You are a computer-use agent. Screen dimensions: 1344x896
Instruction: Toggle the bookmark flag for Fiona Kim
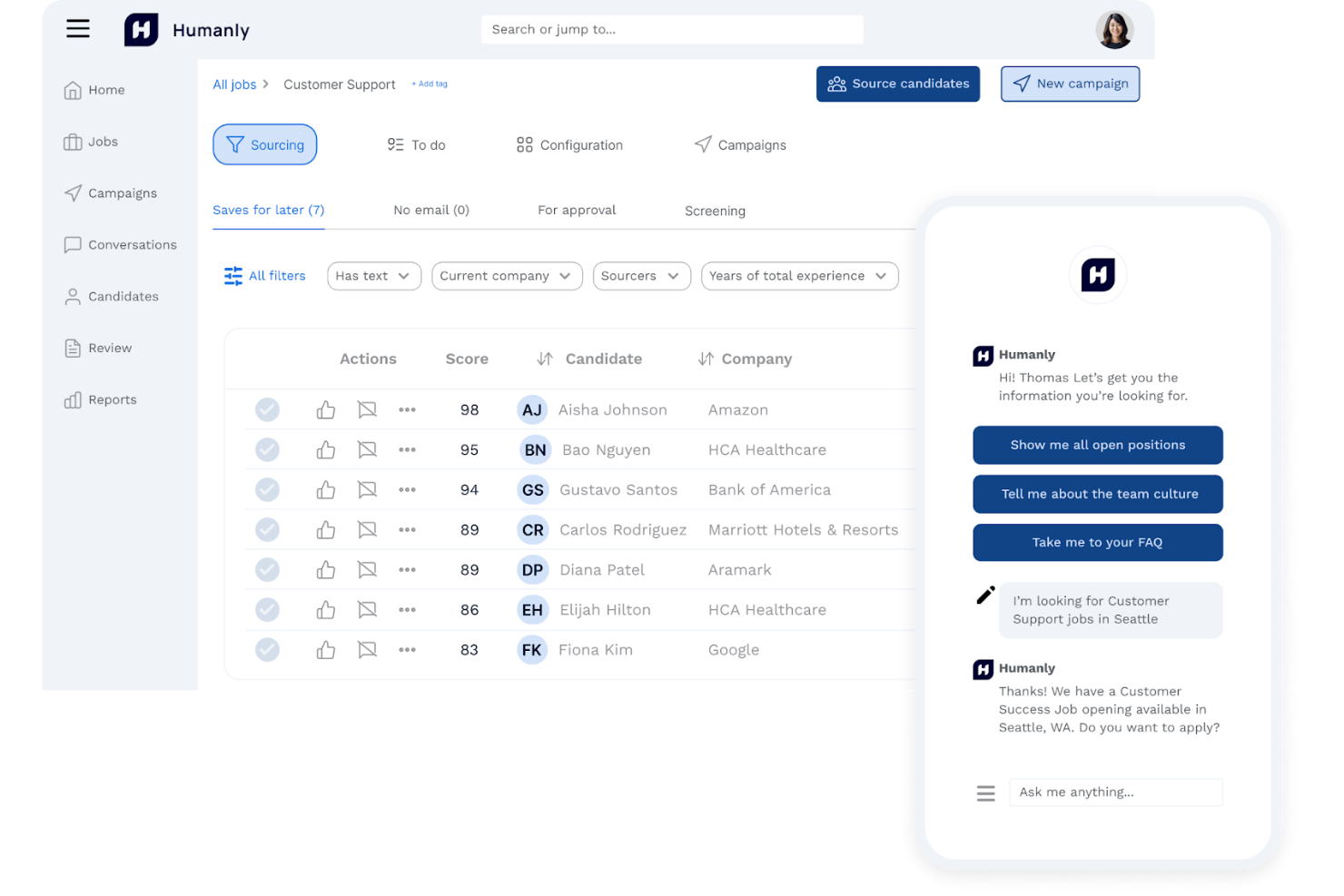(367, 649)
